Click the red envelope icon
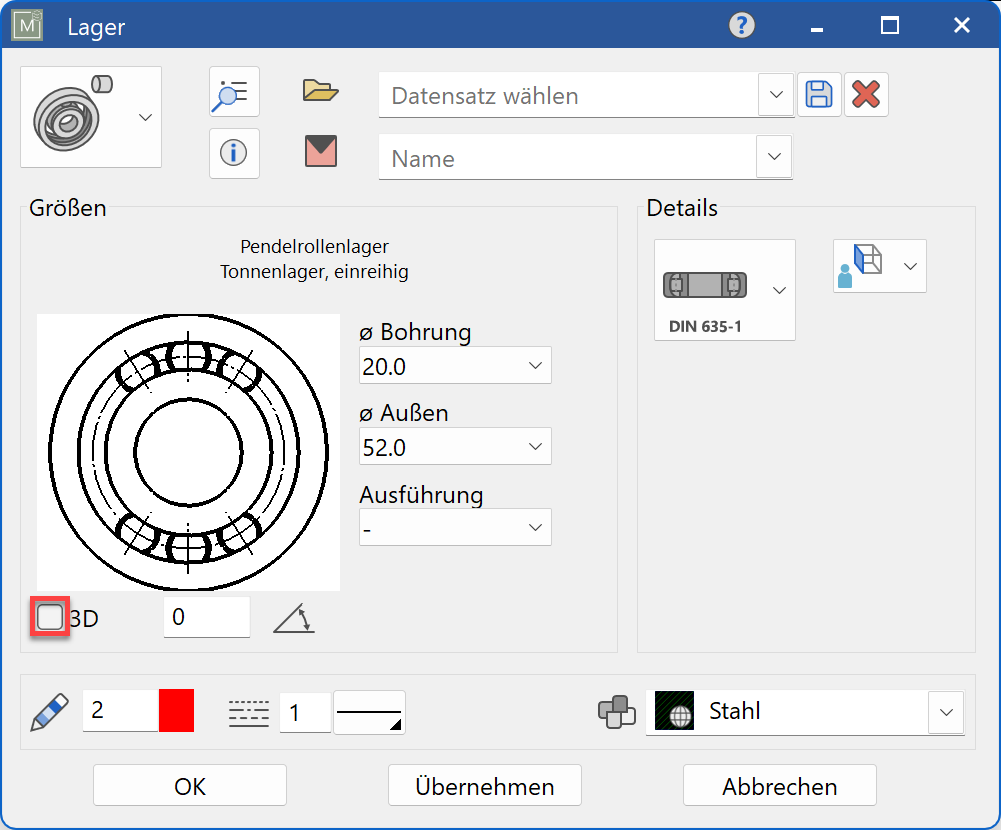Image resolution: width=1001 pixels, height=830 pixels. tap(319, 153)
